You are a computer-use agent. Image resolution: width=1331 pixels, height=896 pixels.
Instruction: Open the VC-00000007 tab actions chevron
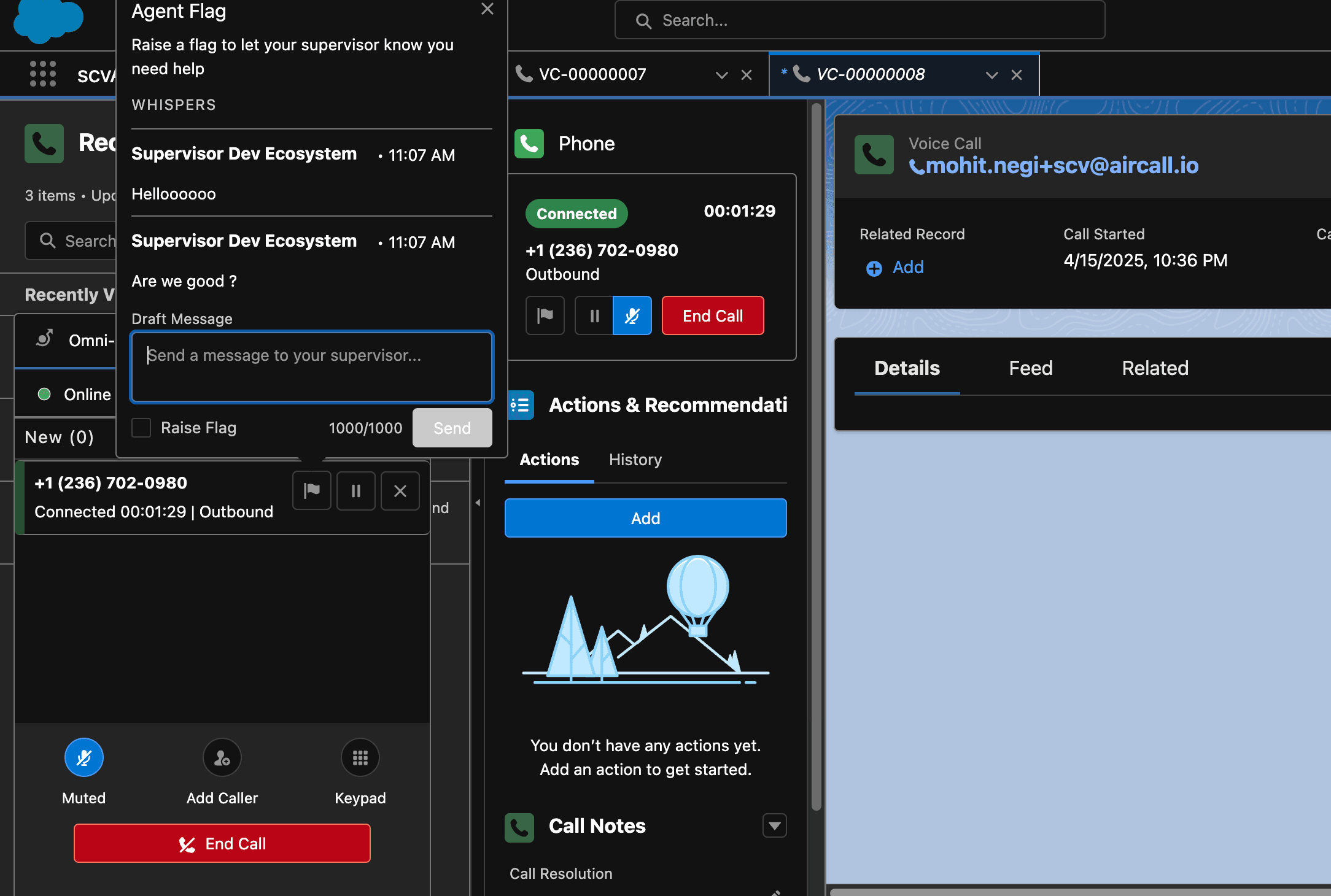[x=721, y=75]
